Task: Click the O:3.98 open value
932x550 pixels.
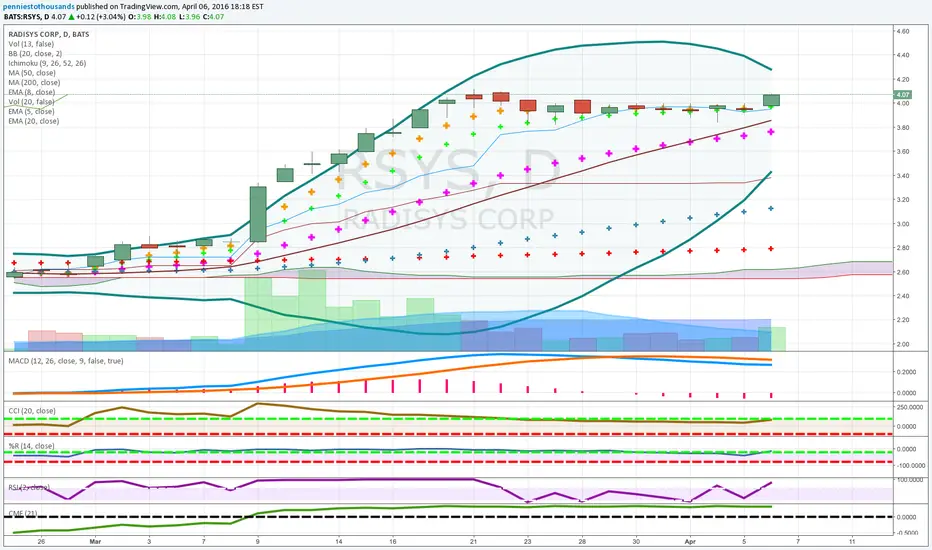Action: coord(140,17)
